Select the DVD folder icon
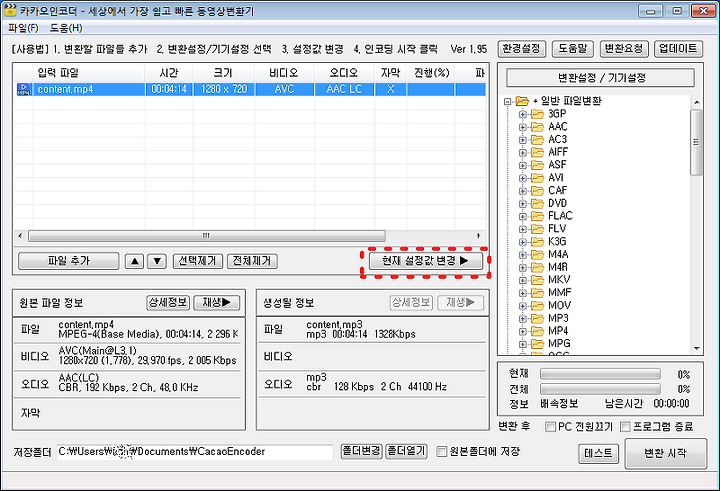Image resolution: width=720 pixels, height=491 pixels. pos(537,203)
